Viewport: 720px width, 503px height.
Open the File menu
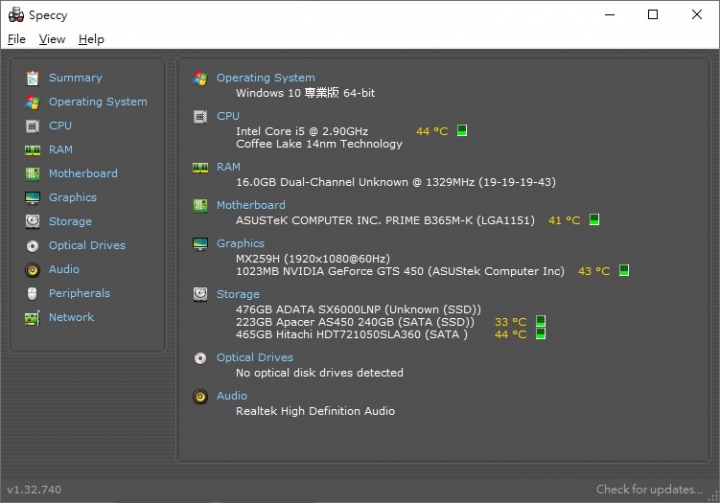tap(17, 39)
